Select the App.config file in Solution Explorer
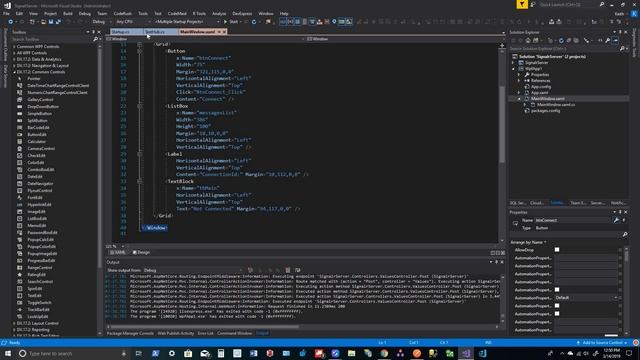Viewport: 640px width, 360px height. 541,87
